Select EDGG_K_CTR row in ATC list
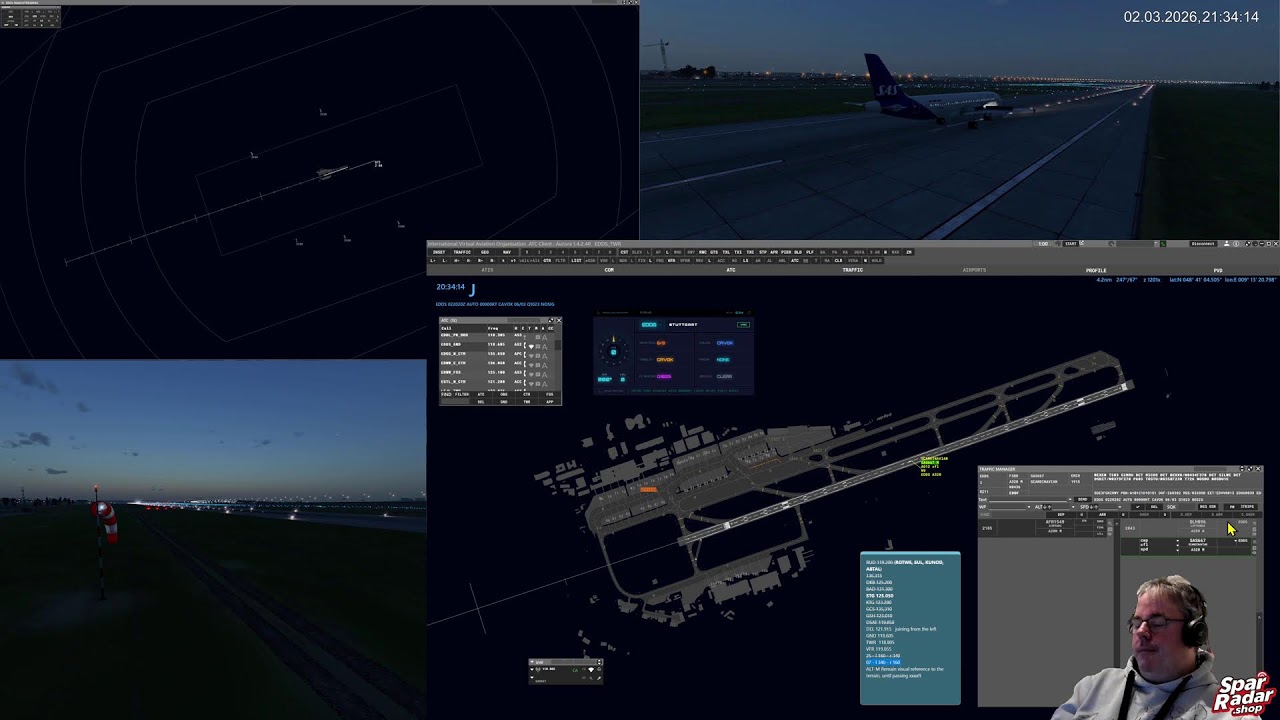 [x=497, y=354]
